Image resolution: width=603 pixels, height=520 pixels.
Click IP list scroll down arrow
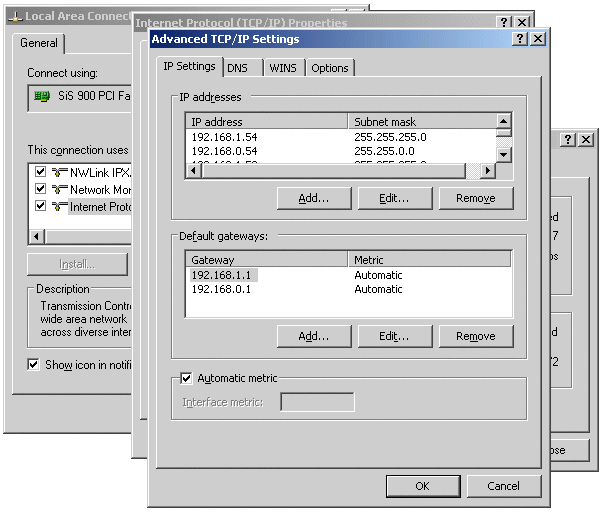click(x=503, y=155)
